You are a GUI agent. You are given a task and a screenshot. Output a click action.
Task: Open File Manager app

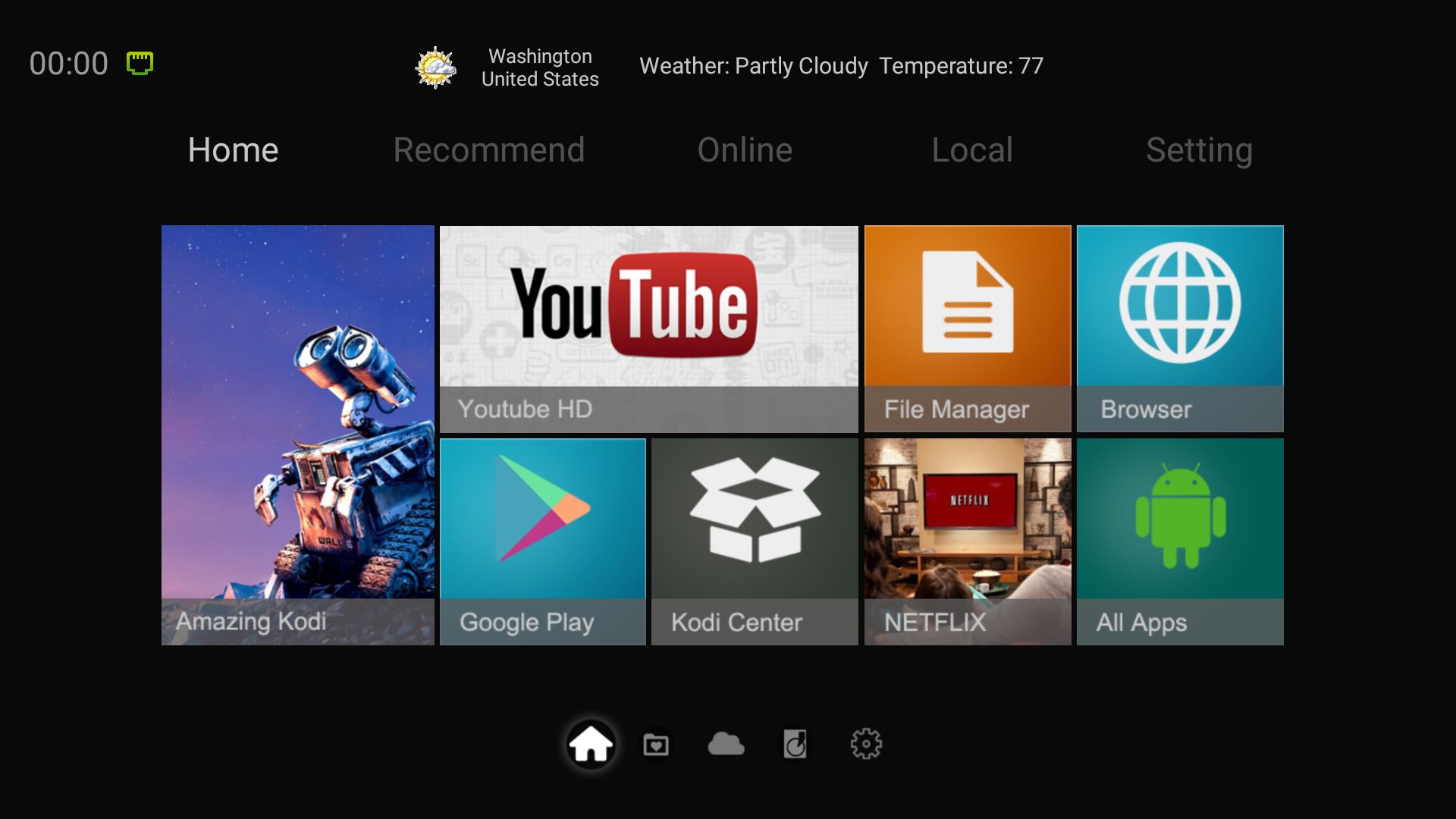tap(967, 328)
